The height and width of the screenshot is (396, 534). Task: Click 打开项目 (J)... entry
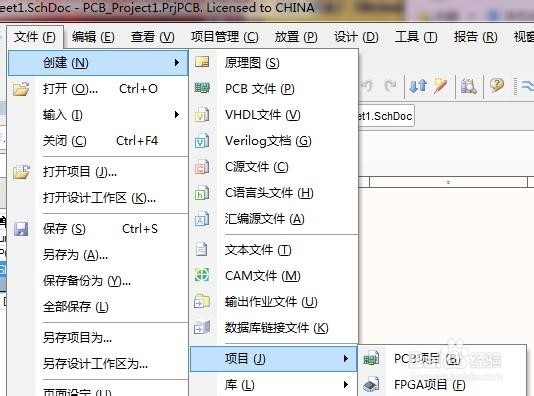click(98, 172)
